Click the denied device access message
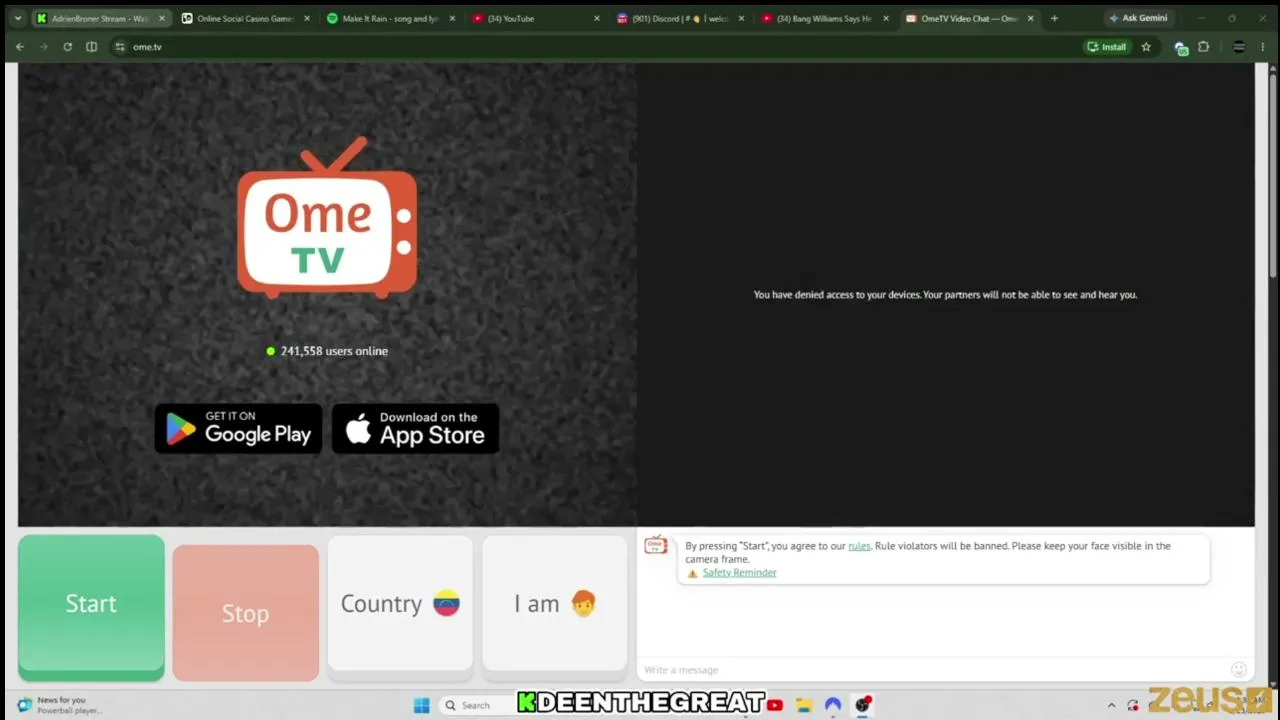Image resolution: width=1280 pixels, height=720 pixels. point(945,295)
